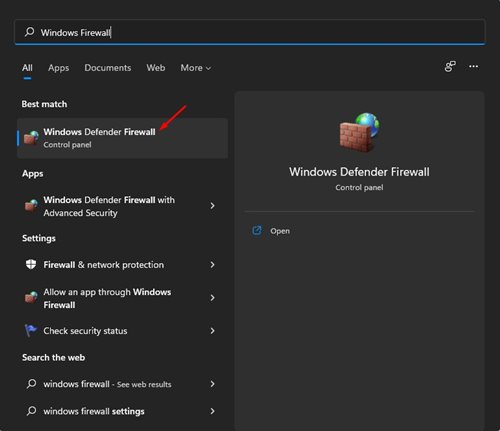
Task: Expand Check security status chevron
Action: 212,331
